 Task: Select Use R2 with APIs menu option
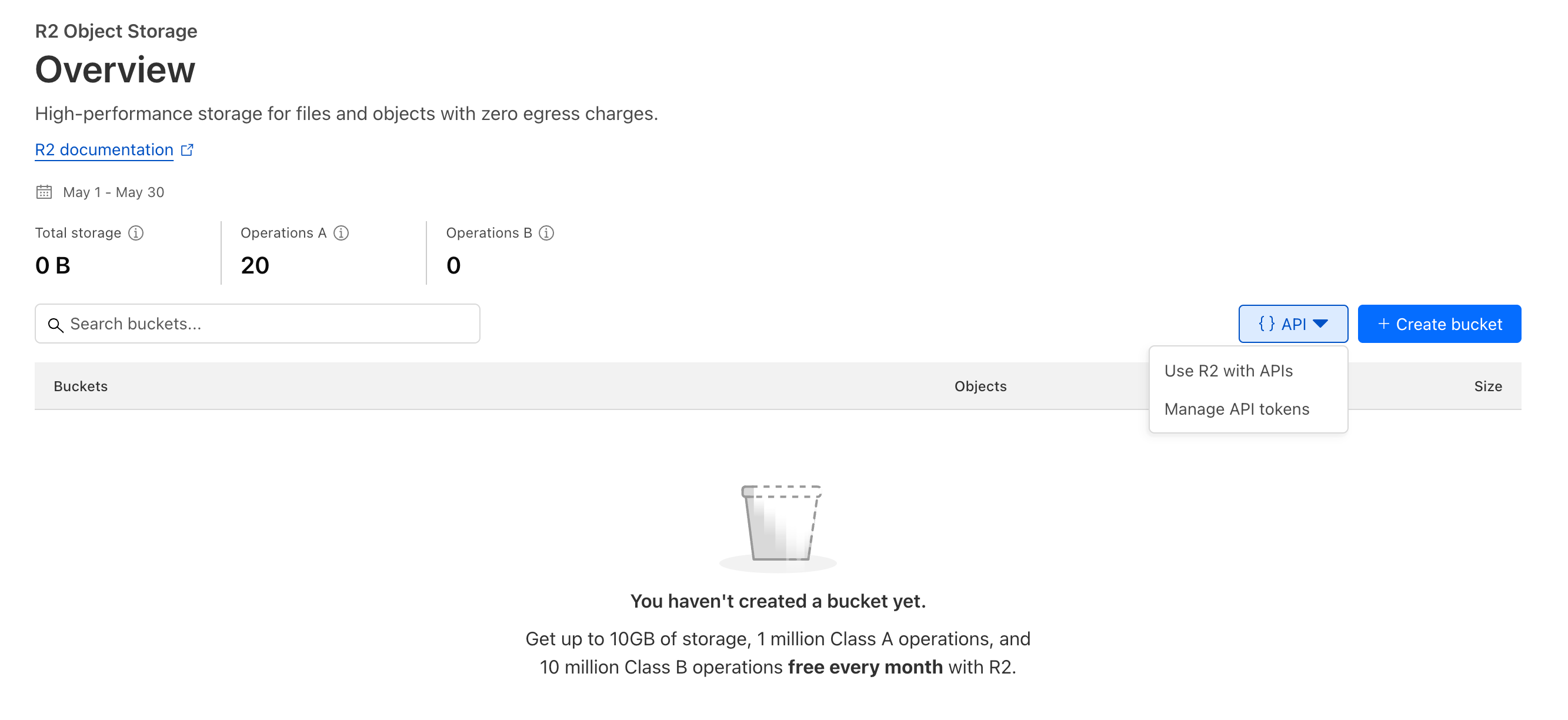pyautogui.click(x=1227, y=371)
